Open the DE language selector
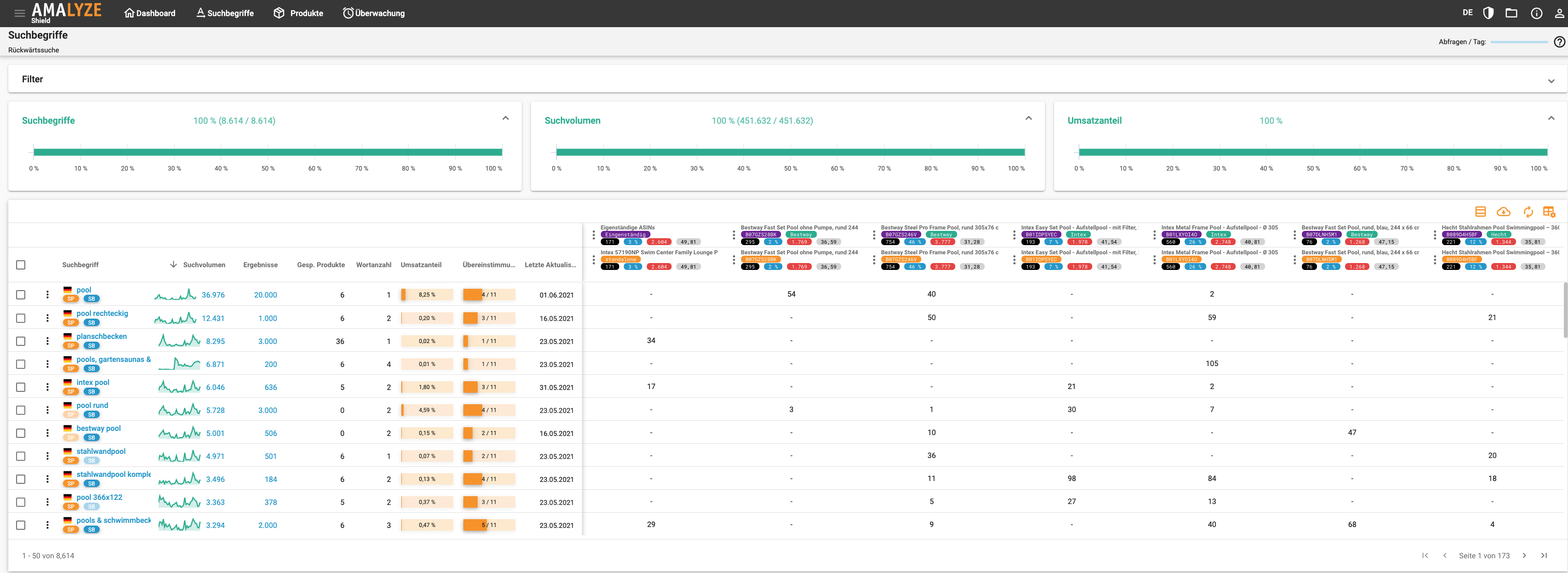 point(1468,13)
